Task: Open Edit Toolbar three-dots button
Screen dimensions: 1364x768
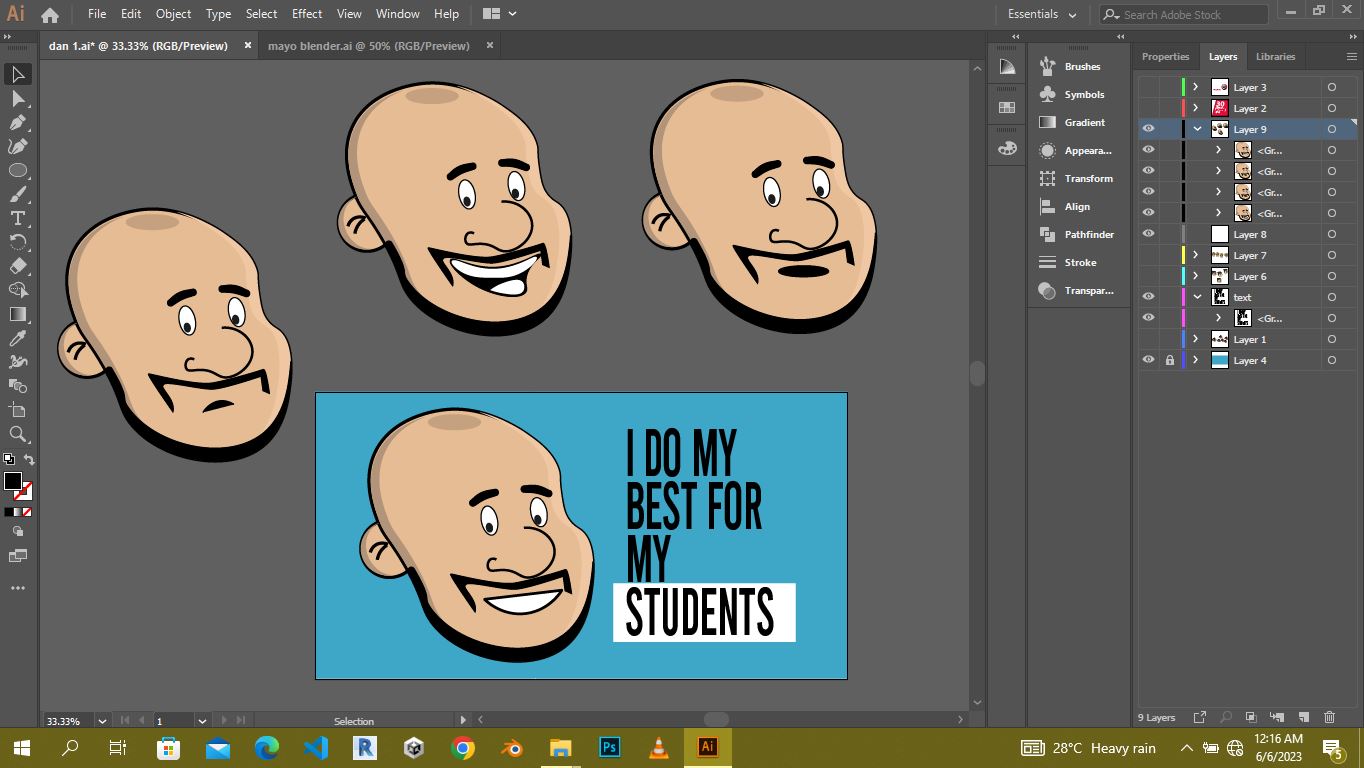Action: click(x=18, y=588)
